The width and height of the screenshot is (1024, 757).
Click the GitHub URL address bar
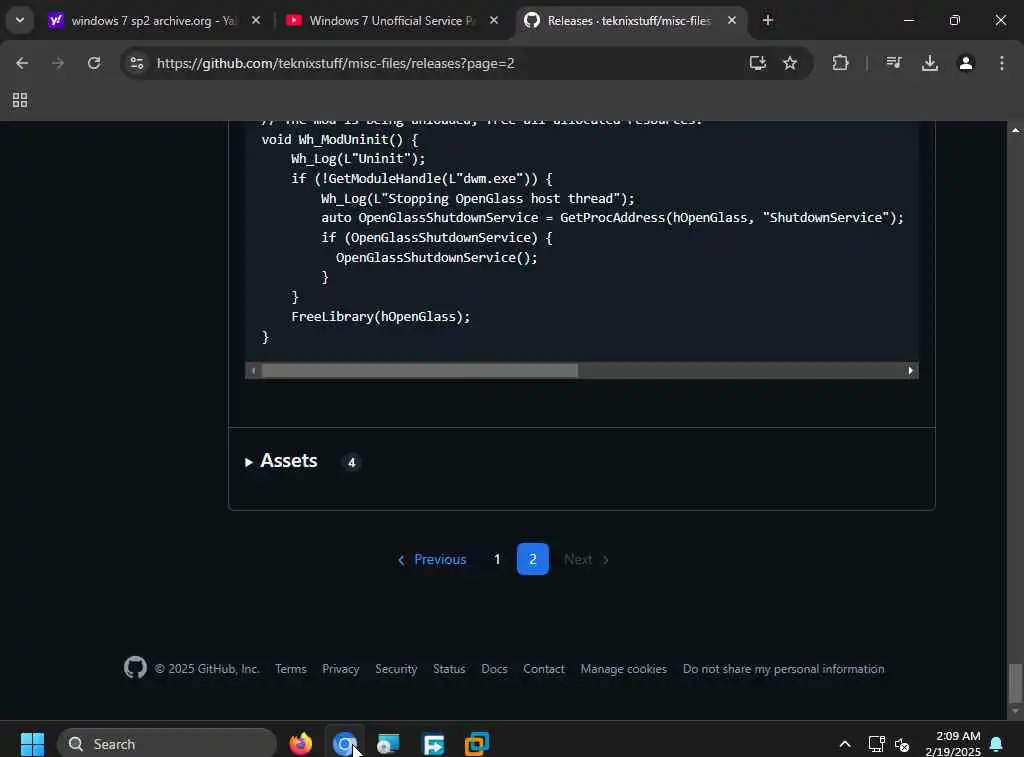[x=336, y=63]
